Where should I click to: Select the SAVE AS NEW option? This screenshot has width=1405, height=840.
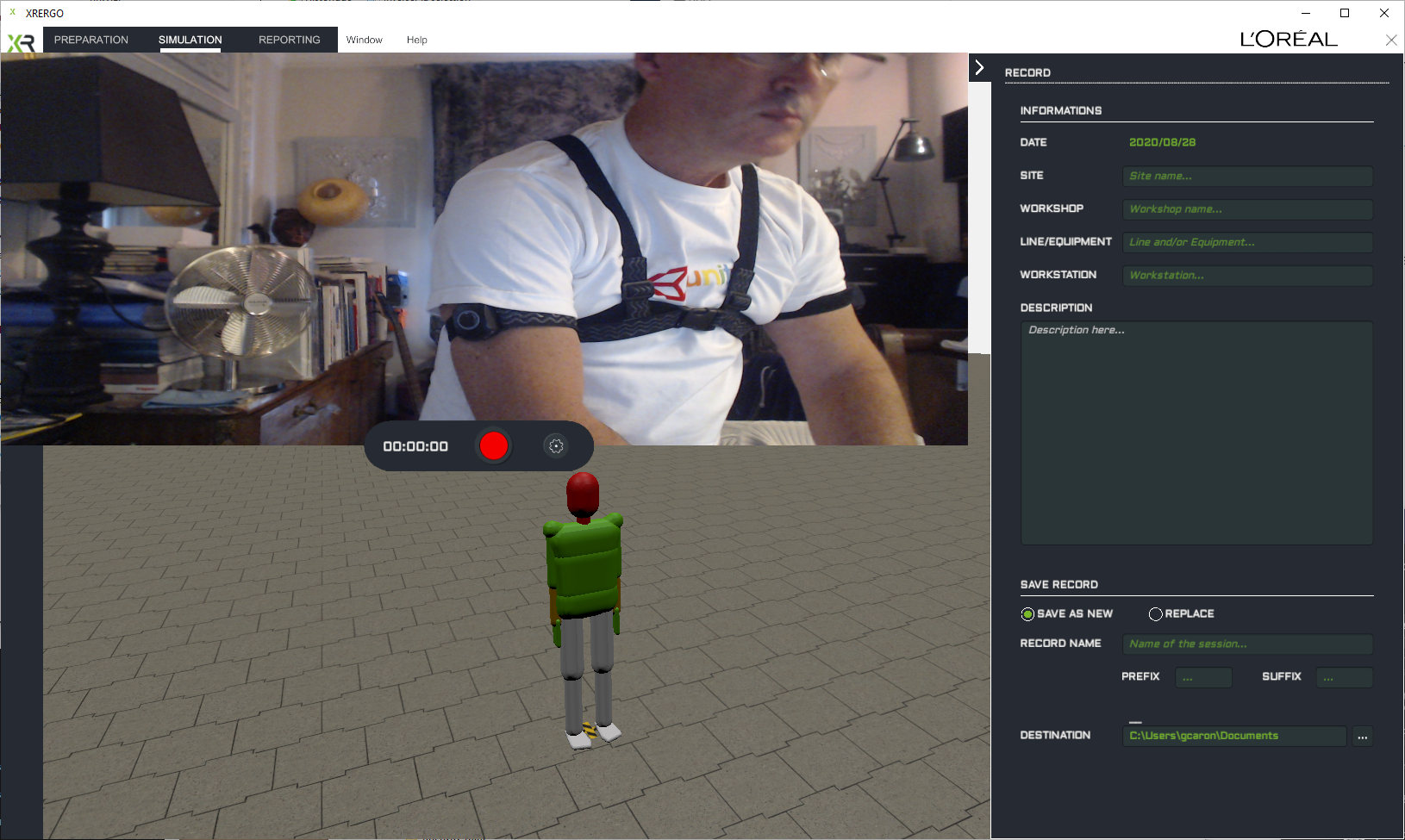click(x=1027, y=613)
